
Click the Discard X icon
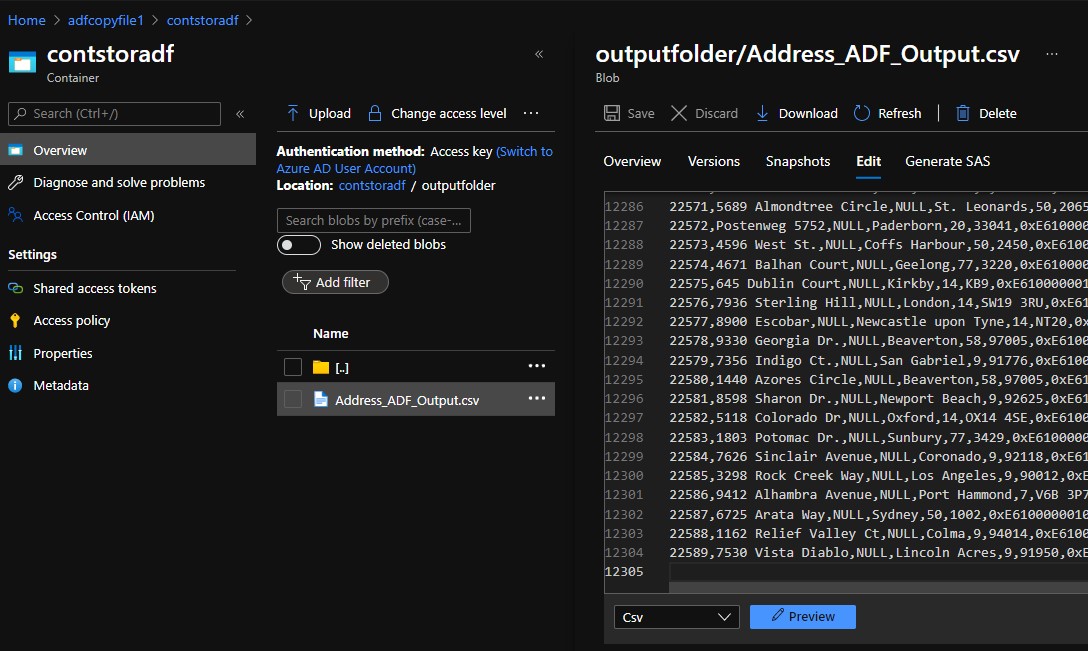point(679,113)
